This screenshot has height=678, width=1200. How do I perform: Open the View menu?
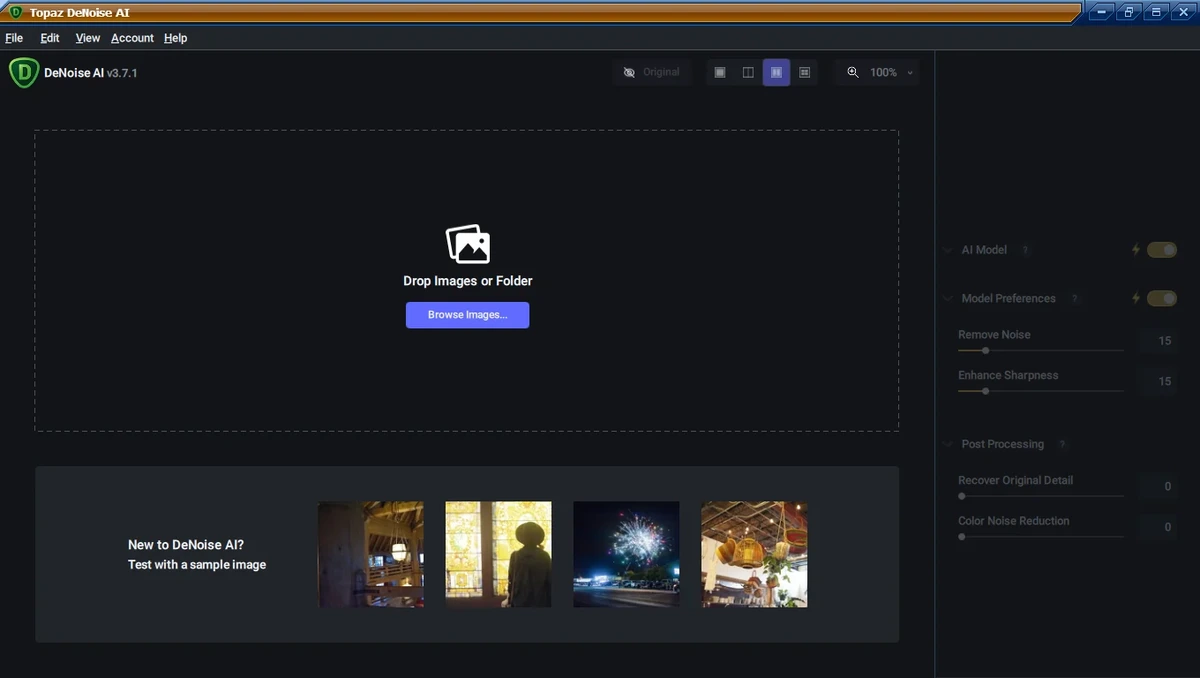(x=88, y=38)
